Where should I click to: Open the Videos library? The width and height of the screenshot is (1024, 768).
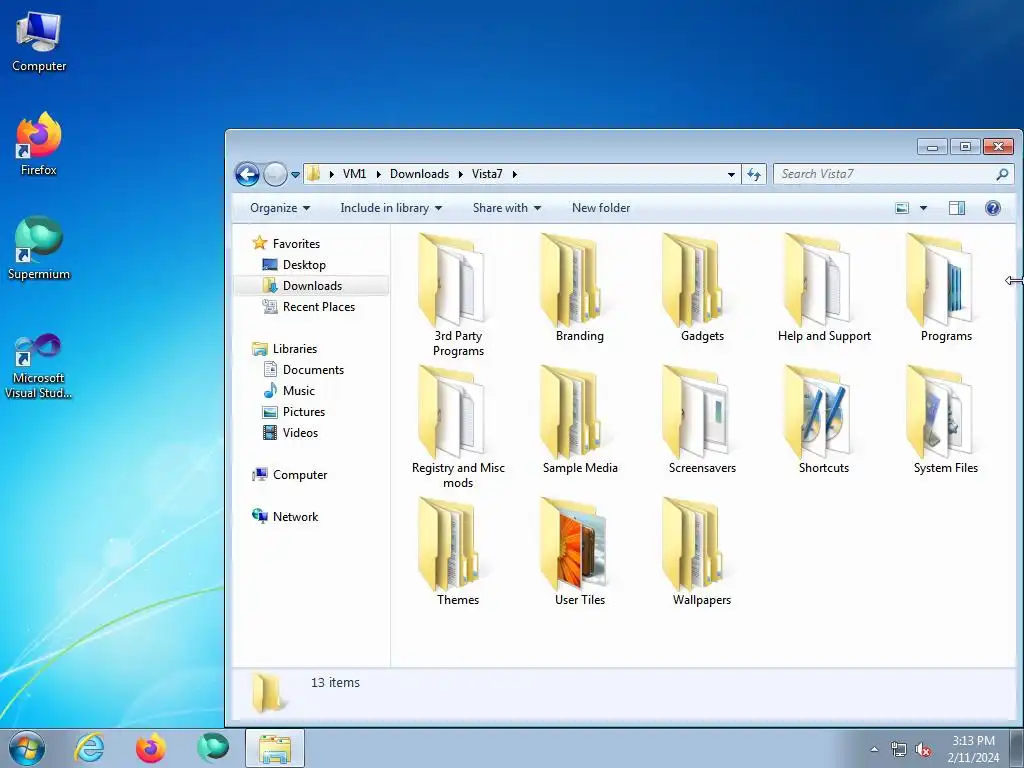[300, 432]
